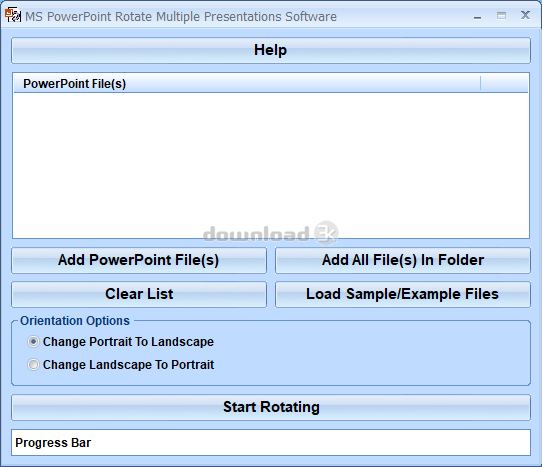Minimize the application window

pyautogui.click(x=477, y=16)
